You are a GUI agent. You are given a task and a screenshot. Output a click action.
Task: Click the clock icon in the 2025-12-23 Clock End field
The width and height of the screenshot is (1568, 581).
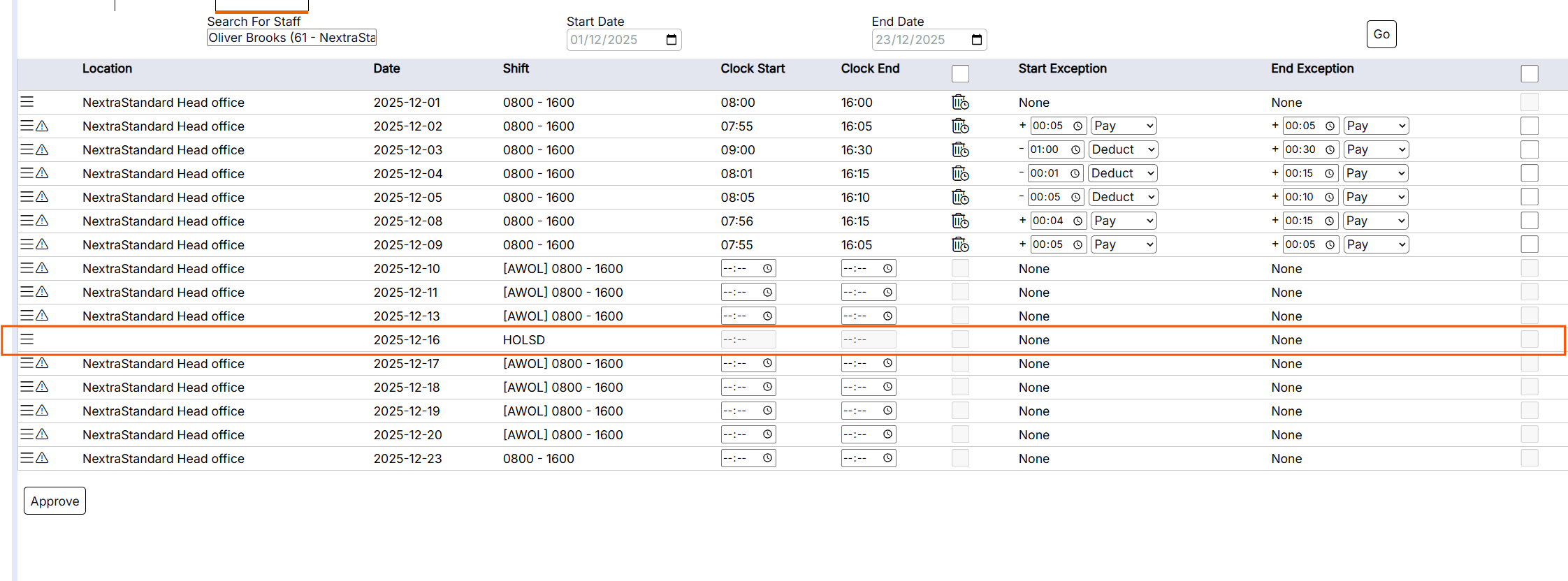click(887, 458)
